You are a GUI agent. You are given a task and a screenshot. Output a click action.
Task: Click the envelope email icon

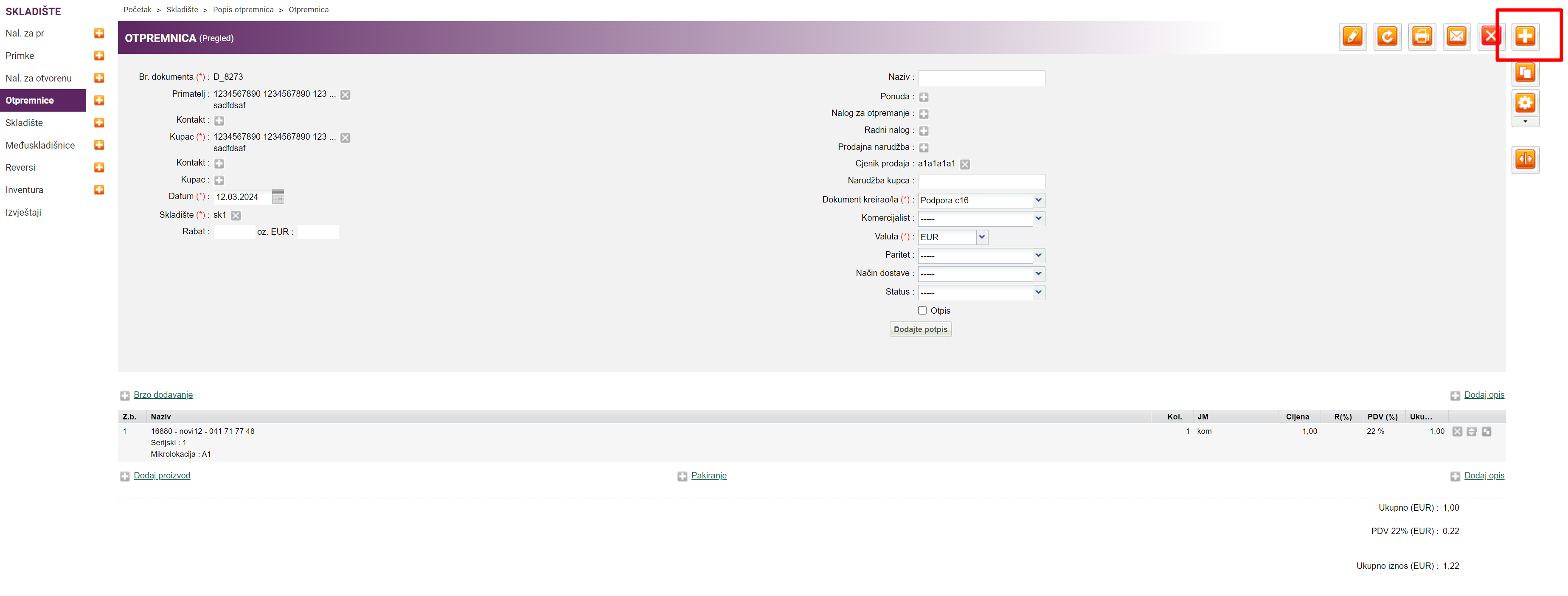(x=1456, y=37)
